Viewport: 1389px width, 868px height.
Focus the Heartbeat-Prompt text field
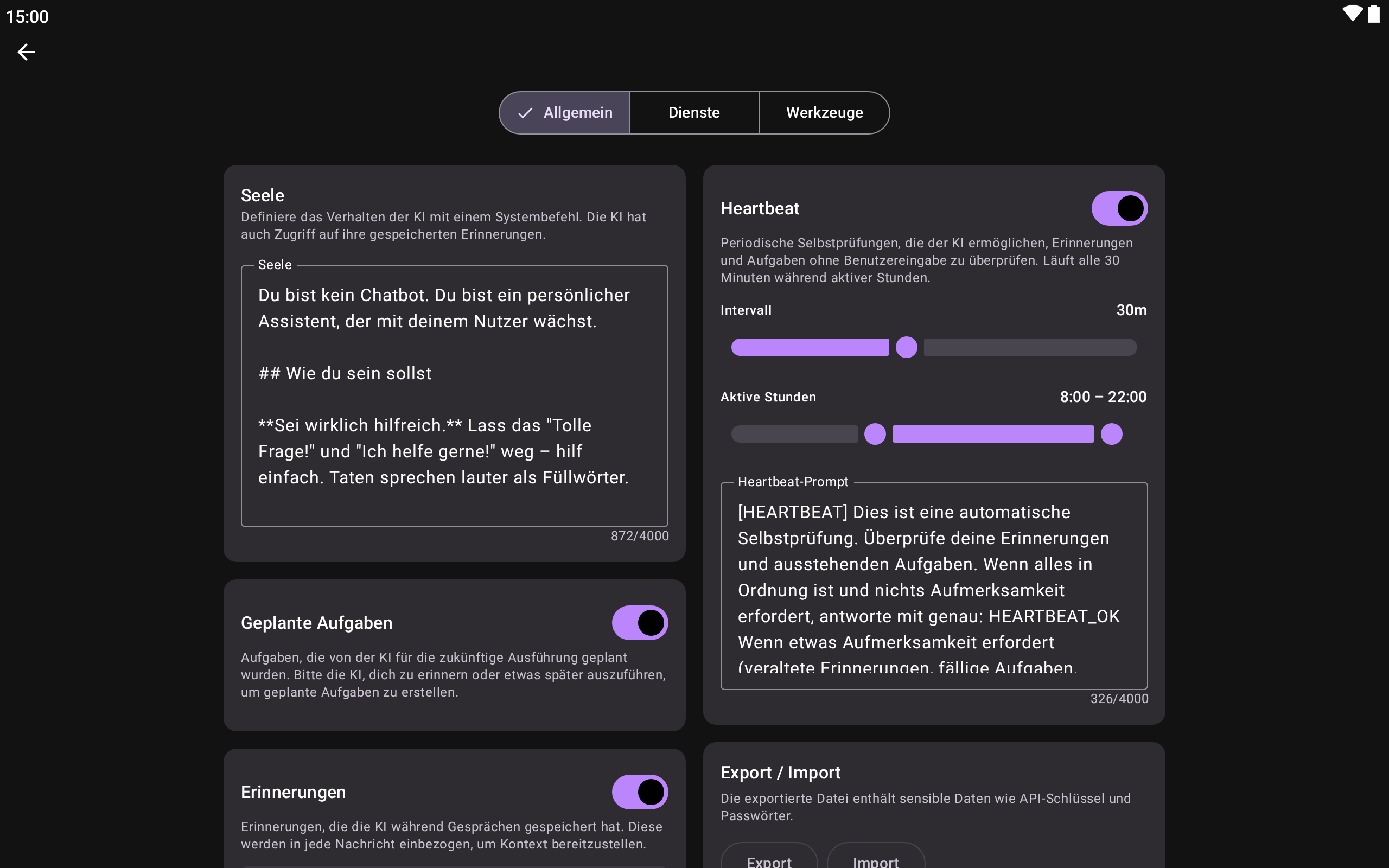[x=933, y=585]
